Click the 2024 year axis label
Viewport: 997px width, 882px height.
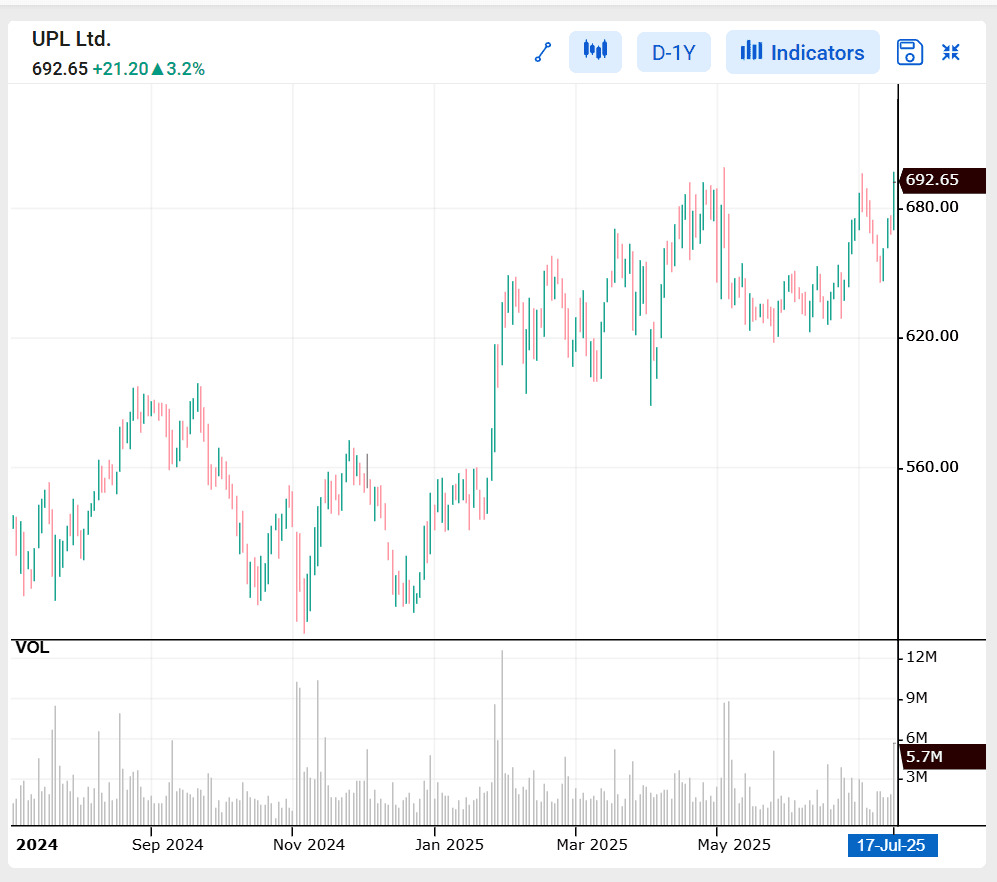37,844
